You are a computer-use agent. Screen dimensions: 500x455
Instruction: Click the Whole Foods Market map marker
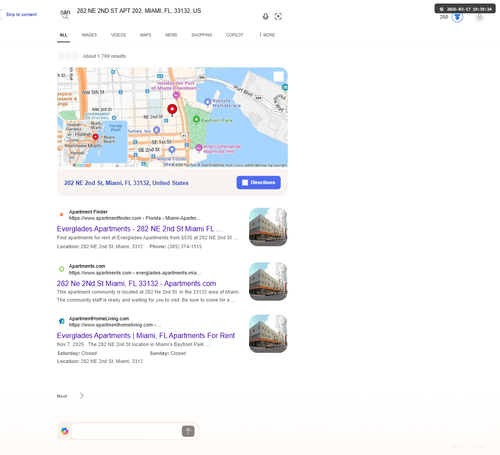point(172,150)
